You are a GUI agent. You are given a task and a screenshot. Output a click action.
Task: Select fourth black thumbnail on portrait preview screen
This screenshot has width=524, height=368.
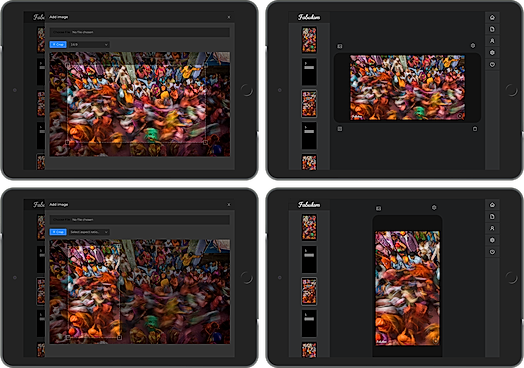point(309,323)
